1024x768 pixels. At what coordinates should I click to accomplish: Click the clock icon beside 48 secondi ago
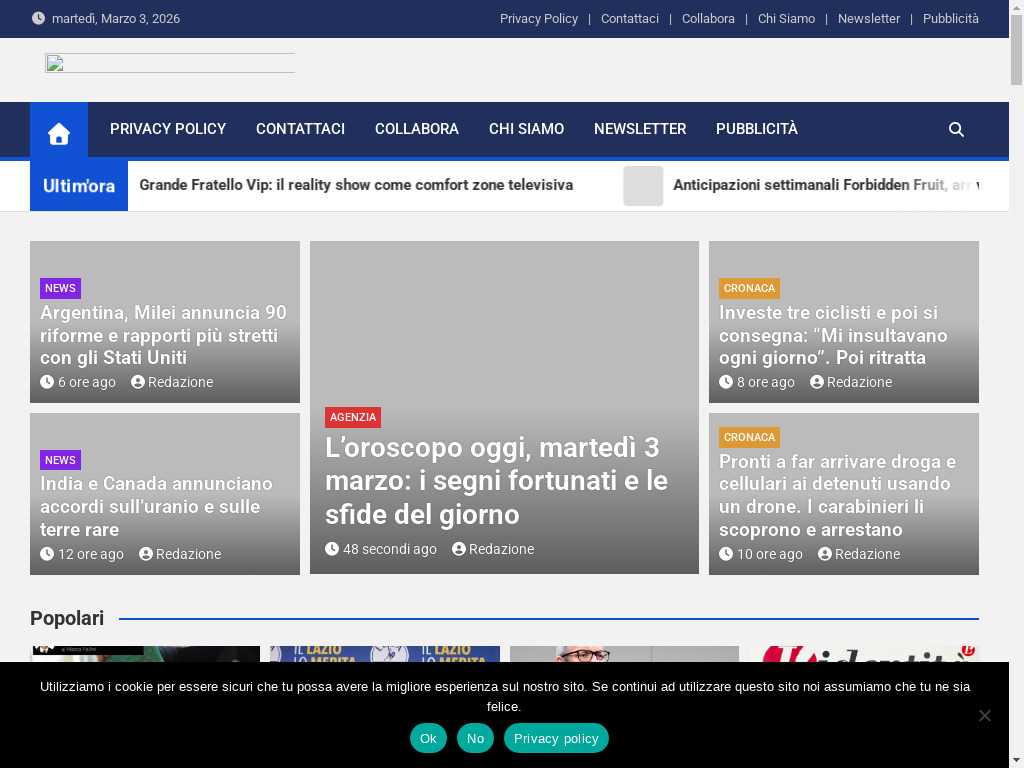tap(332, 549)
